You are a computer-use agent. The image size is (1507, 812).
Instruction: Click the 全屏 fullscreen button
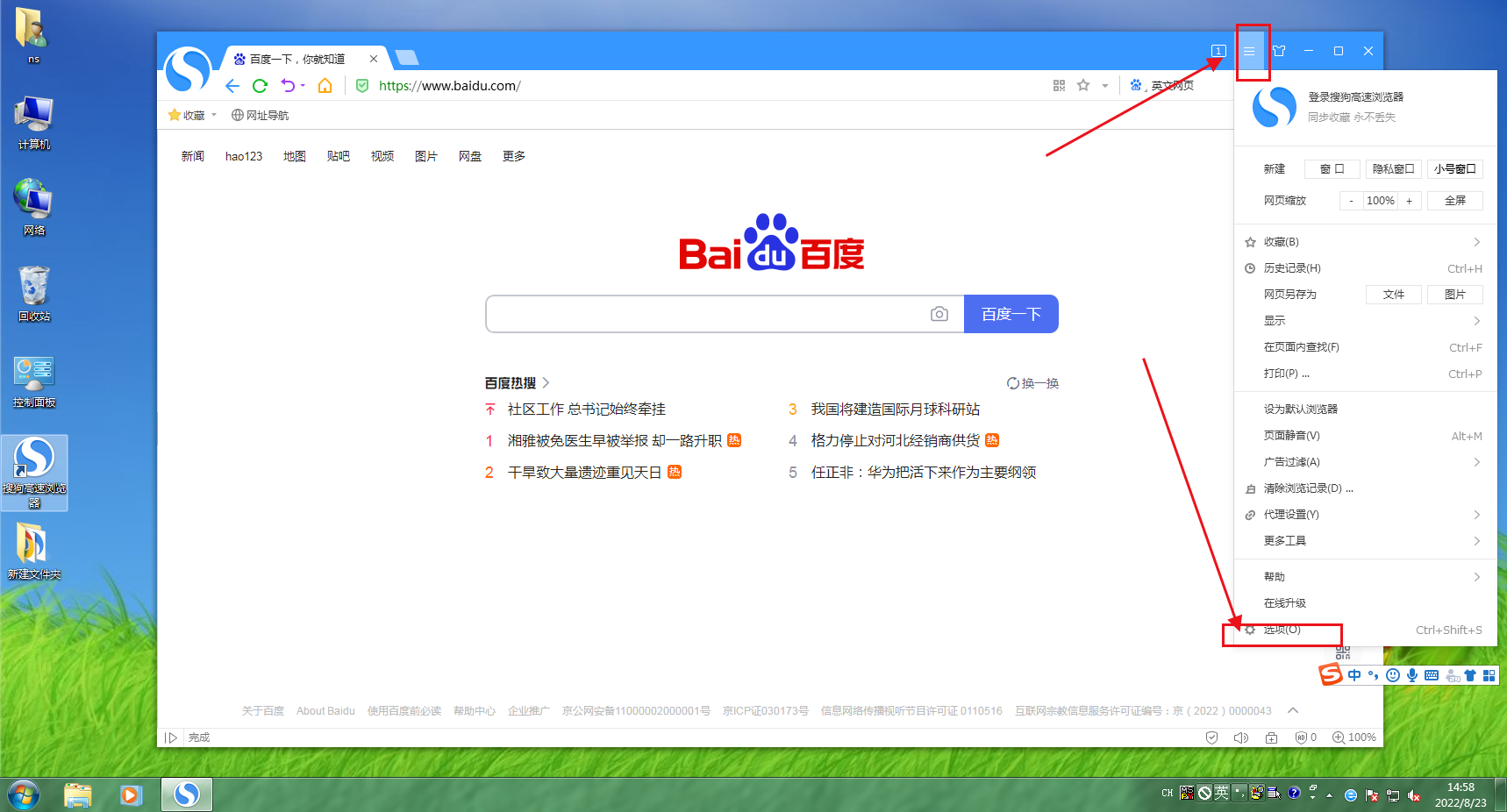[1455, 201]
